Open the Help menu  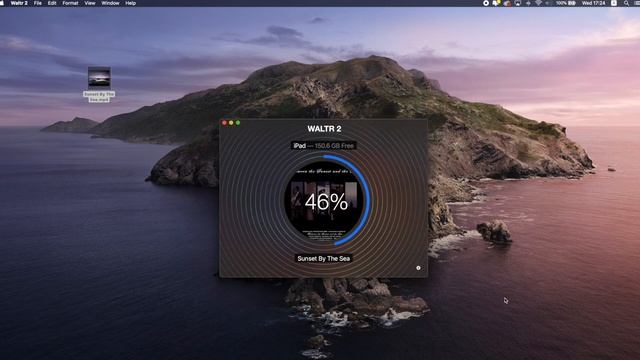tap(131, 3)
